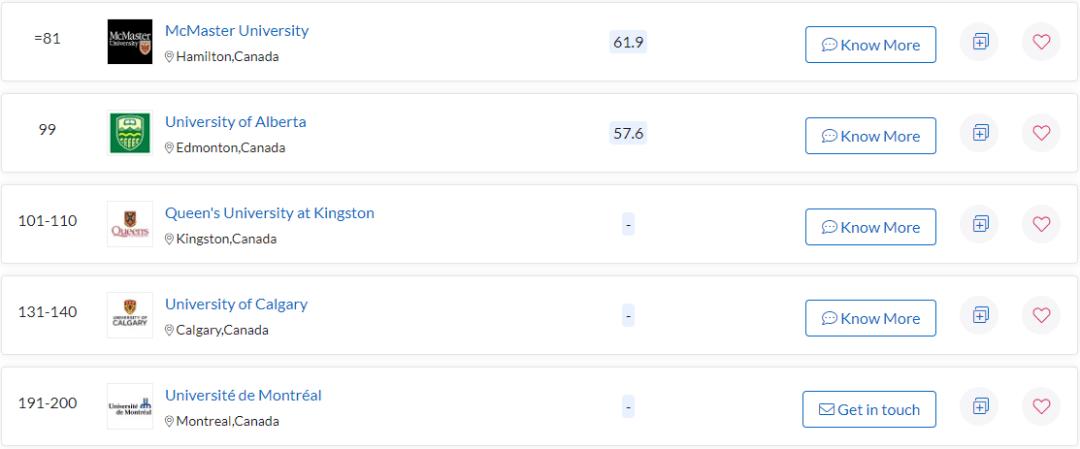
Task: Click University of Calgary logo thumbnail
Action: click(x=130, y=315)
